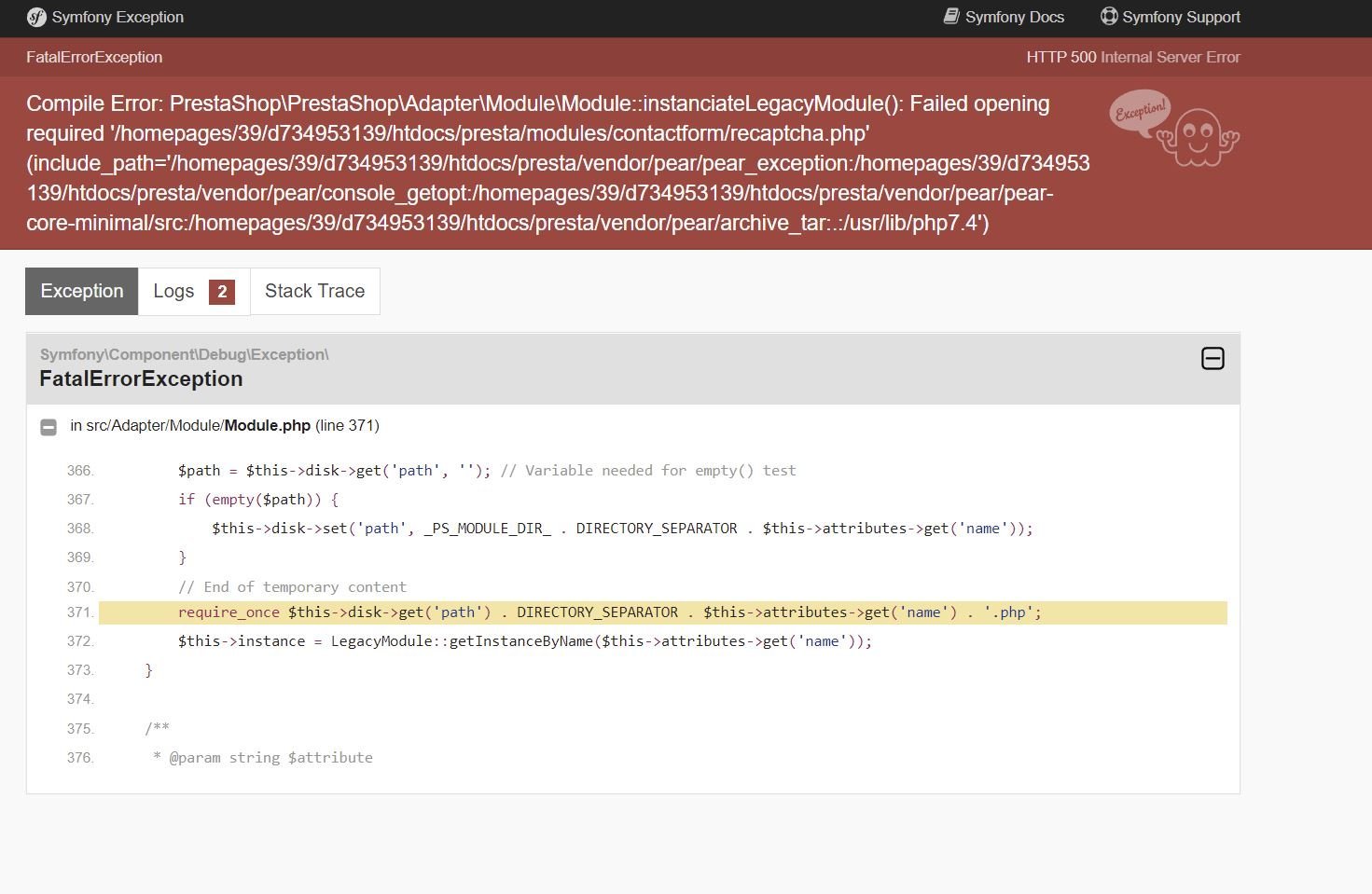The width and height of the screenshot is (1372, 894).
Task: Open the Symfony Support link
Action: pos(1171,17)
